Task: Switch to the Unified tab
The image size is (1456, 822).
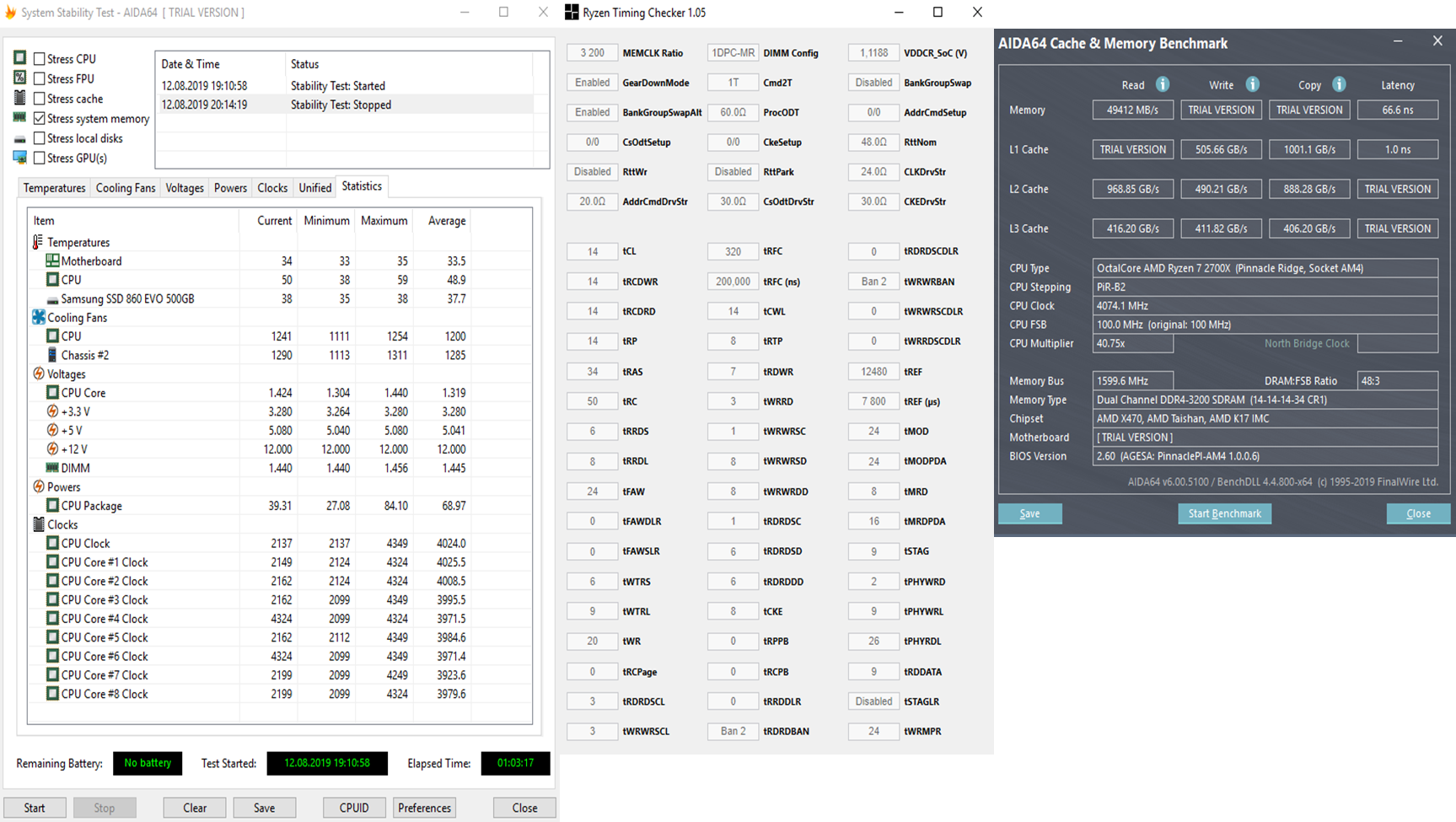Action: (x=315, y=188)
